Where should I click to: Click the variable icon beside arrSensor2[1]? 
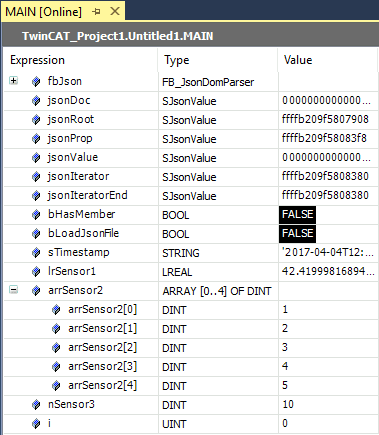(56, 329)
